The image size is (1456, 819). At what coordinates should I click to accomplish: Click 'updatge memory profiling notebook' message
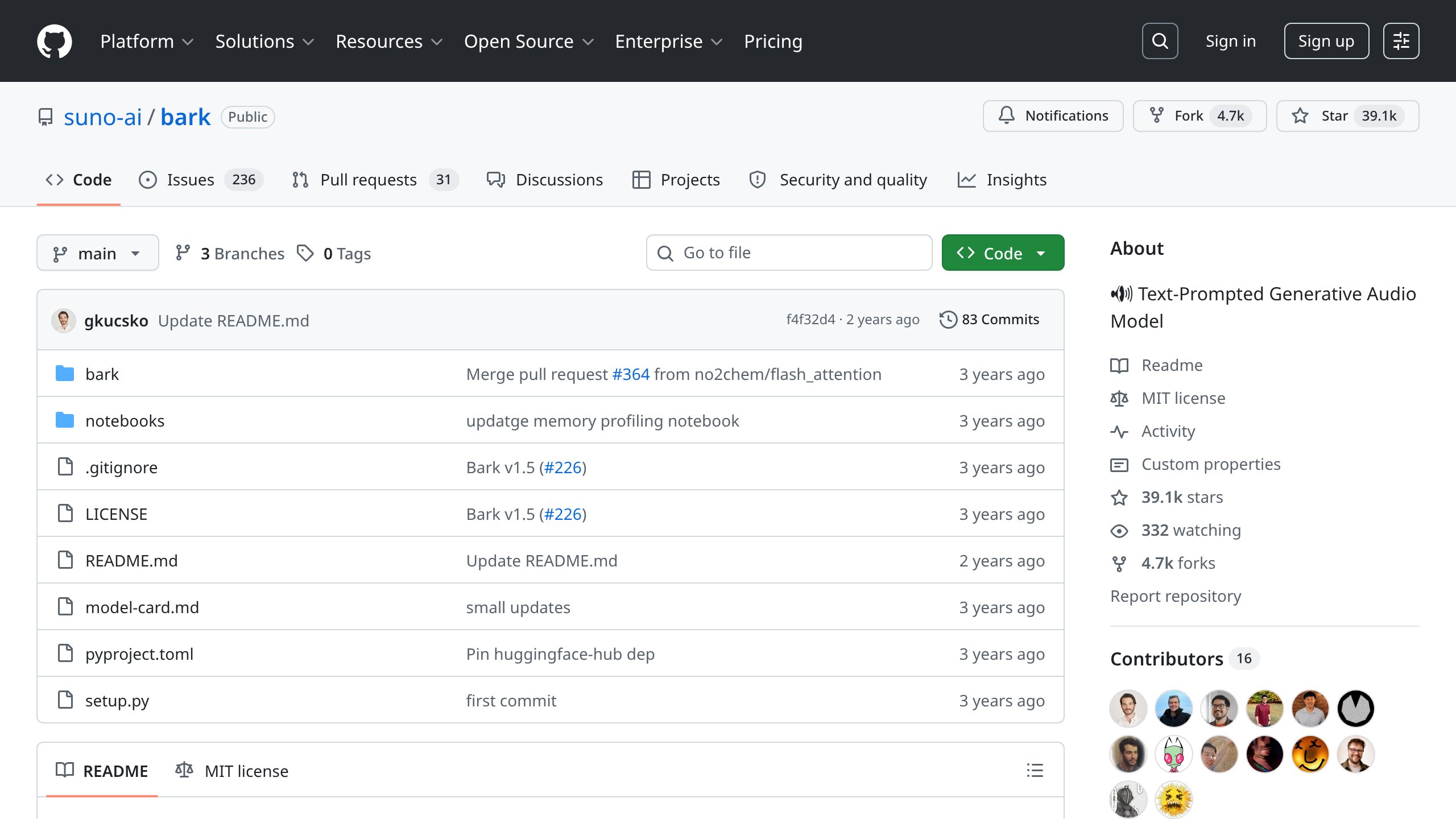602,421
